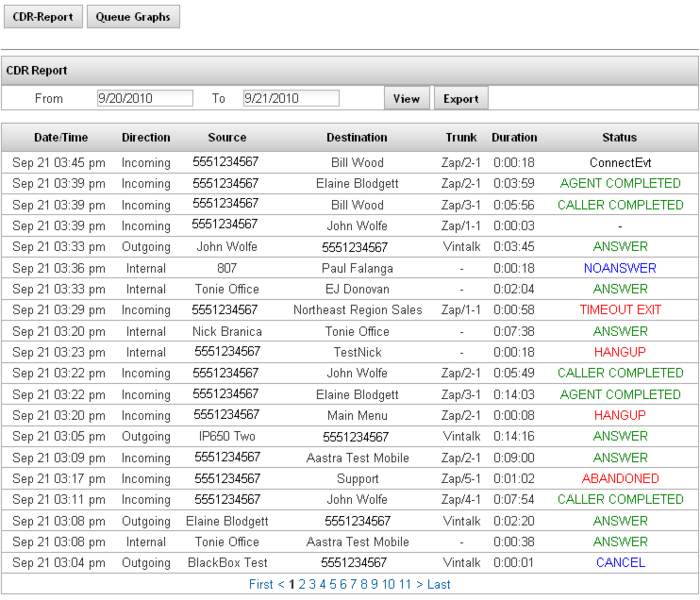Screen dimensions: 700x600
Task: Click the previous page arrow
Action: click(x=280, y=584)
